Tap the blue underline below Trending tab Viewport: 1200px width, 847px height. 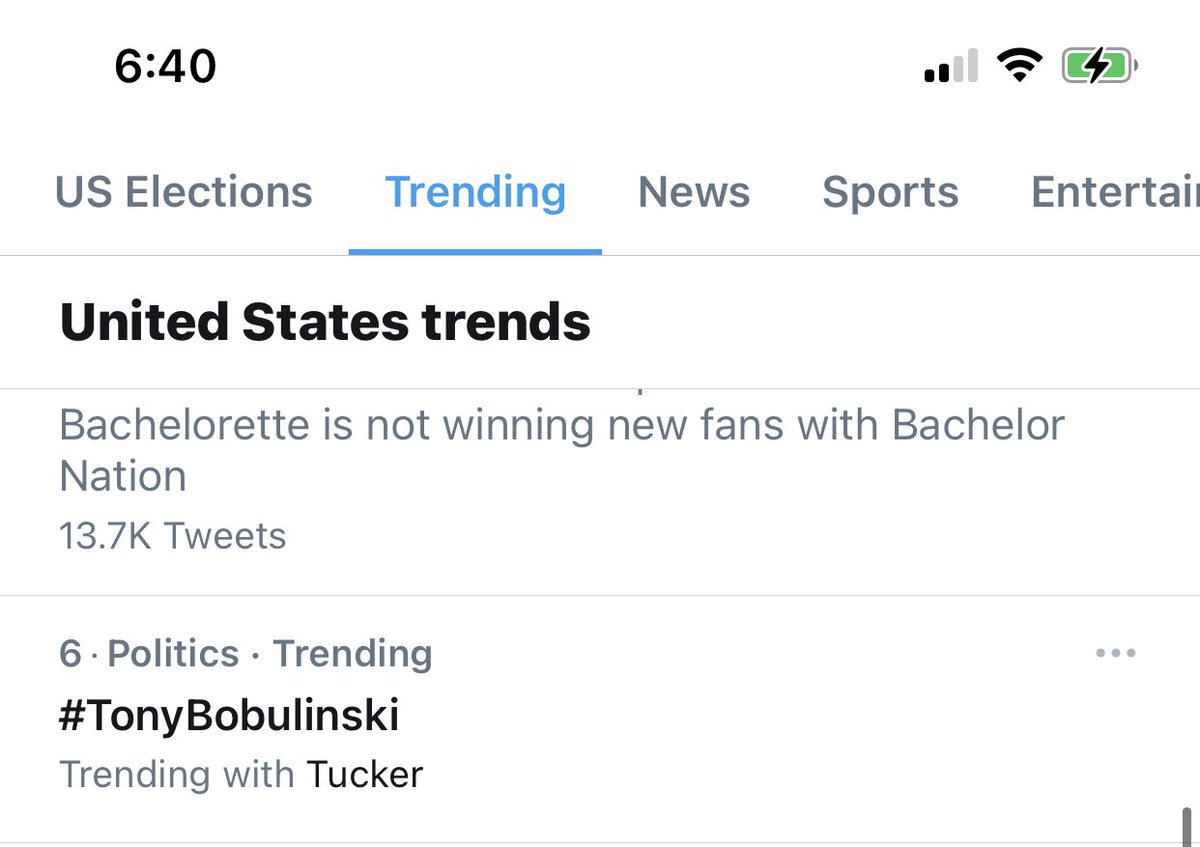point(475,251)
